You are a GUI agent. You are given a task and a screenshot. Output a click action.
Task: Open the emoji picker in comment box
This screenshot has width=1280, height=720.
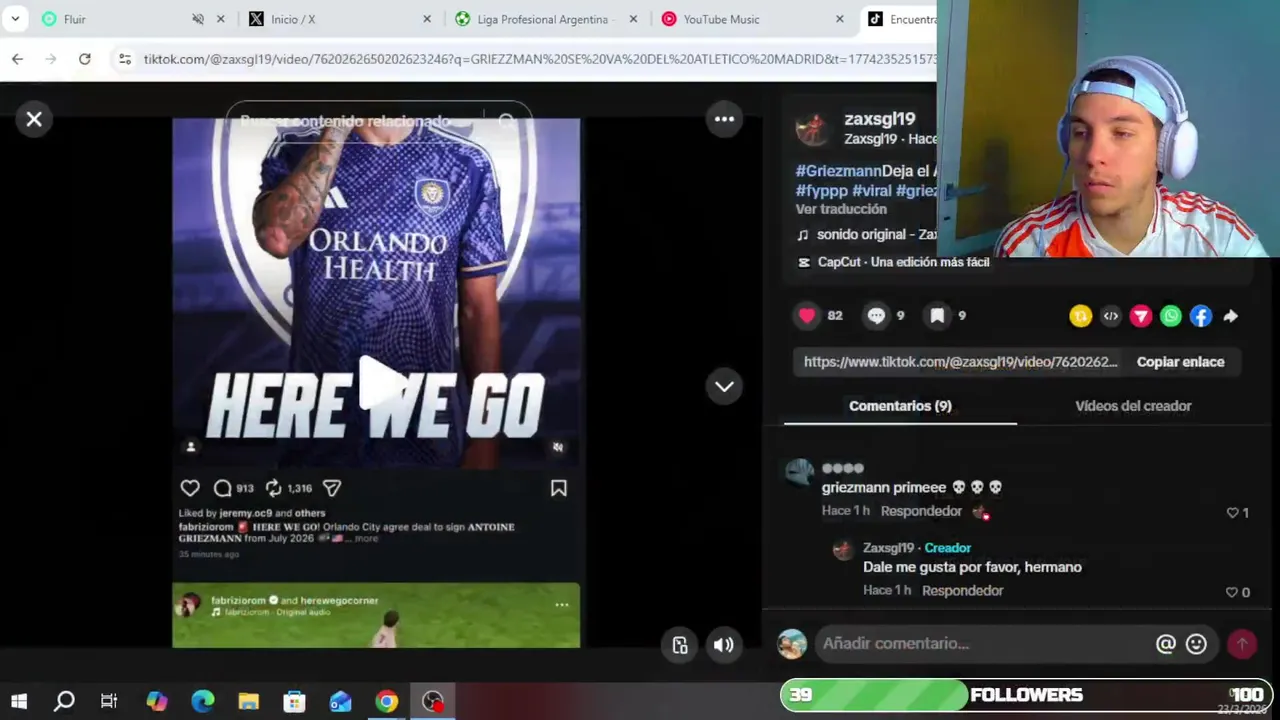[x=1196, y=644]
